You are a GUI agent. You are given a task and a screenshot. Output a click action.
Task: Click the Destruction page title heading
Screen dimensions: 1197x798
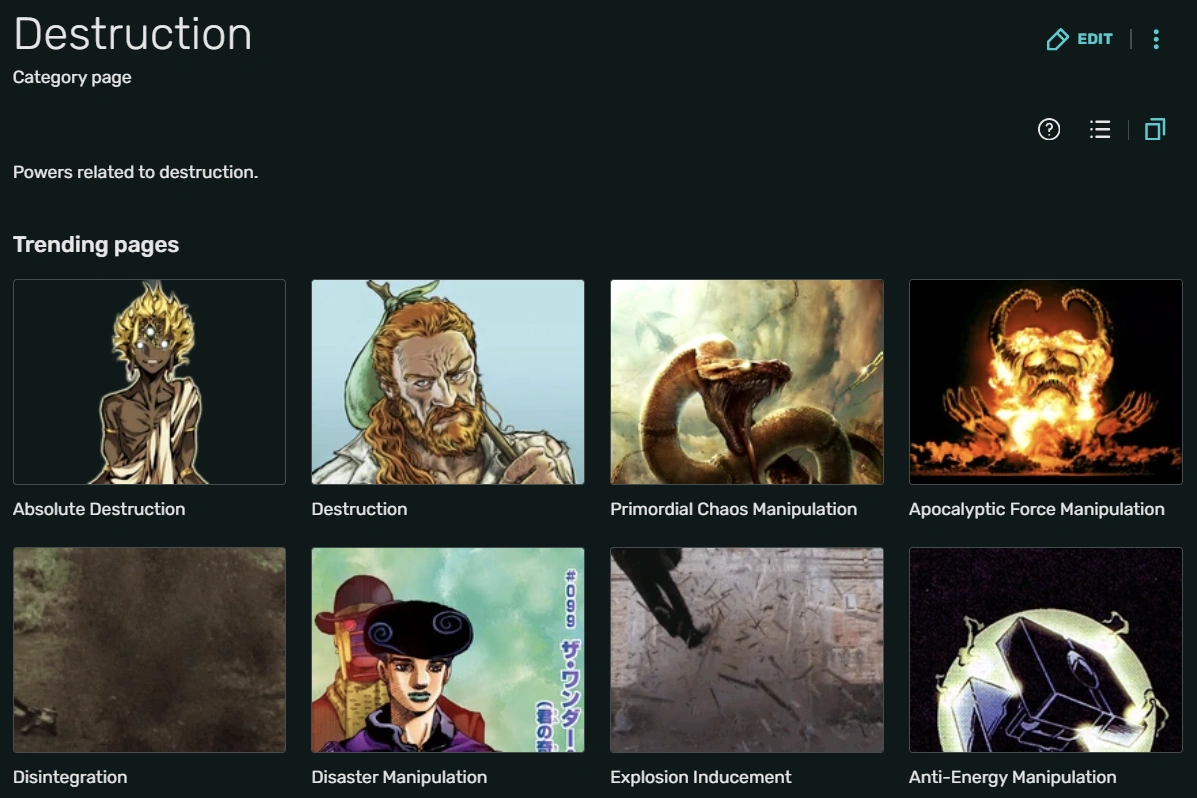click(x=131, y=34)
